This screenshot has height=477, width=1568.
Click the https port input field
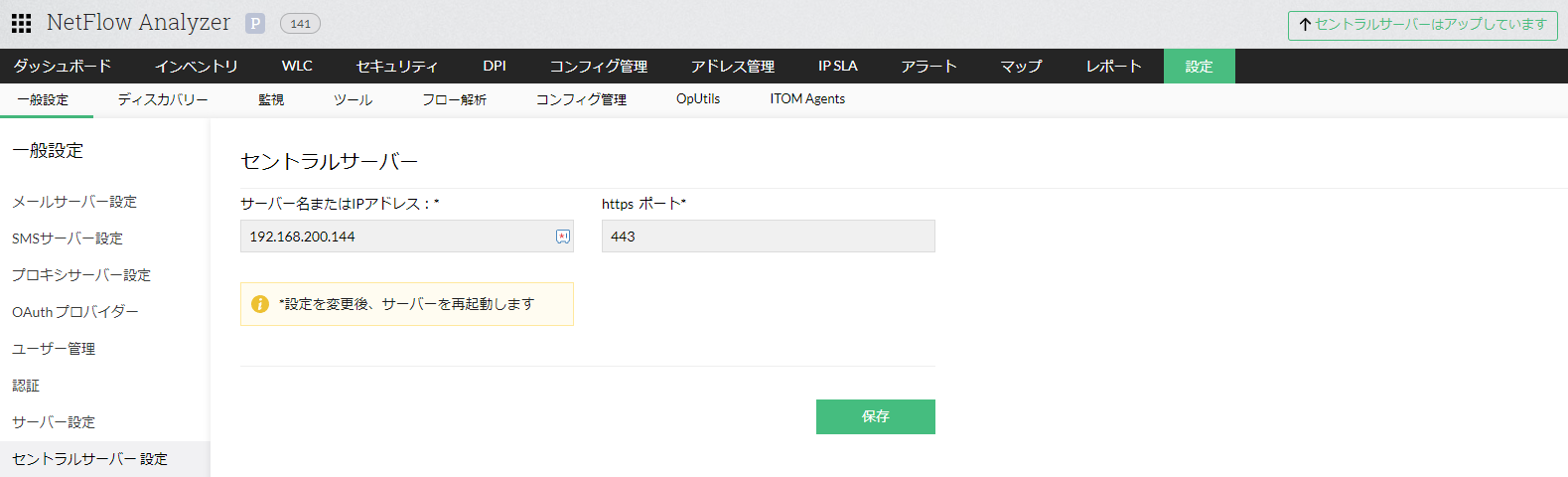768,237
